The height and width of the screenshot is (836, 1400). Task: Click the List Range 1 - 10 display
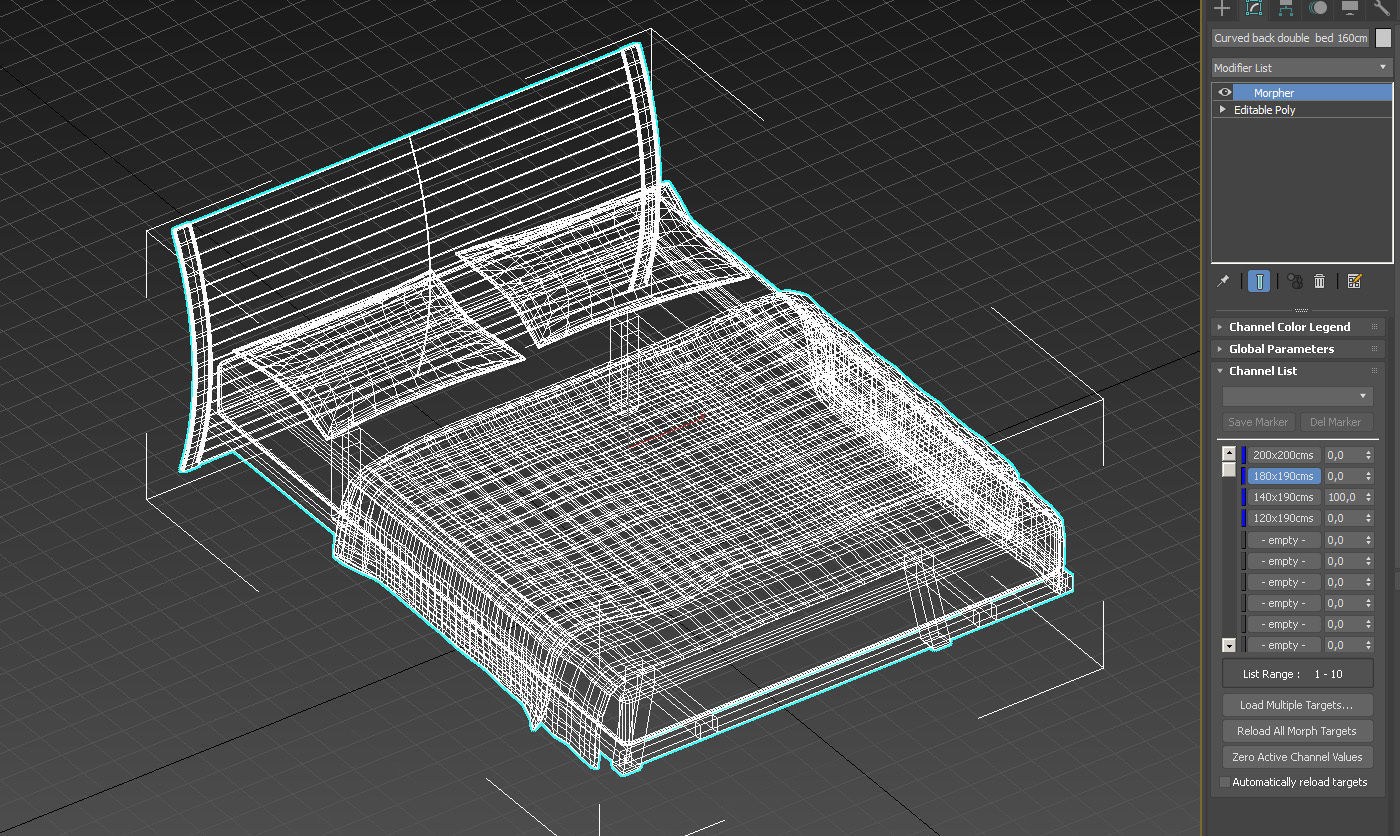tap(1298, 674)
